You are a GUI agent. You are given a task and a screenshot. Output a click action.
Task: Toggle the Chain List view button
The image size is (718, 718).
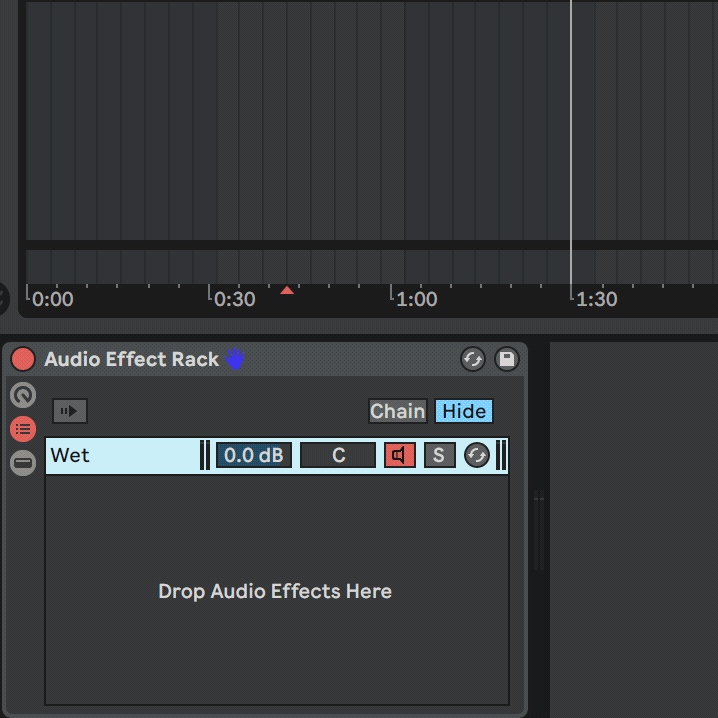(x=22, y=429)
